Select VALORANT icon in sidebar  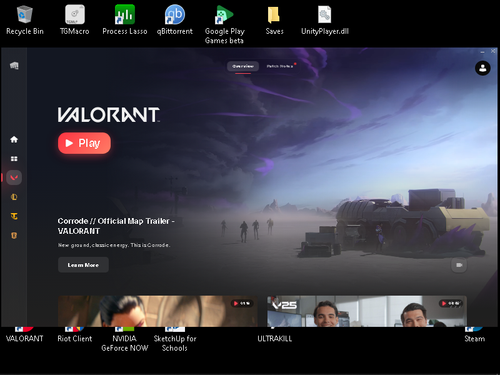(x=14, y=178)
